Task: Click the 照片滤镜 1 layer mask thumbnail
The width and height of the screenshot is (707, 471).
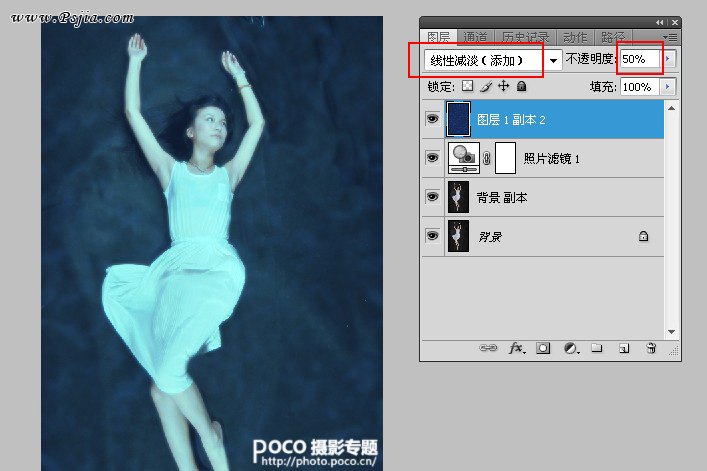Action: [506, 158]
